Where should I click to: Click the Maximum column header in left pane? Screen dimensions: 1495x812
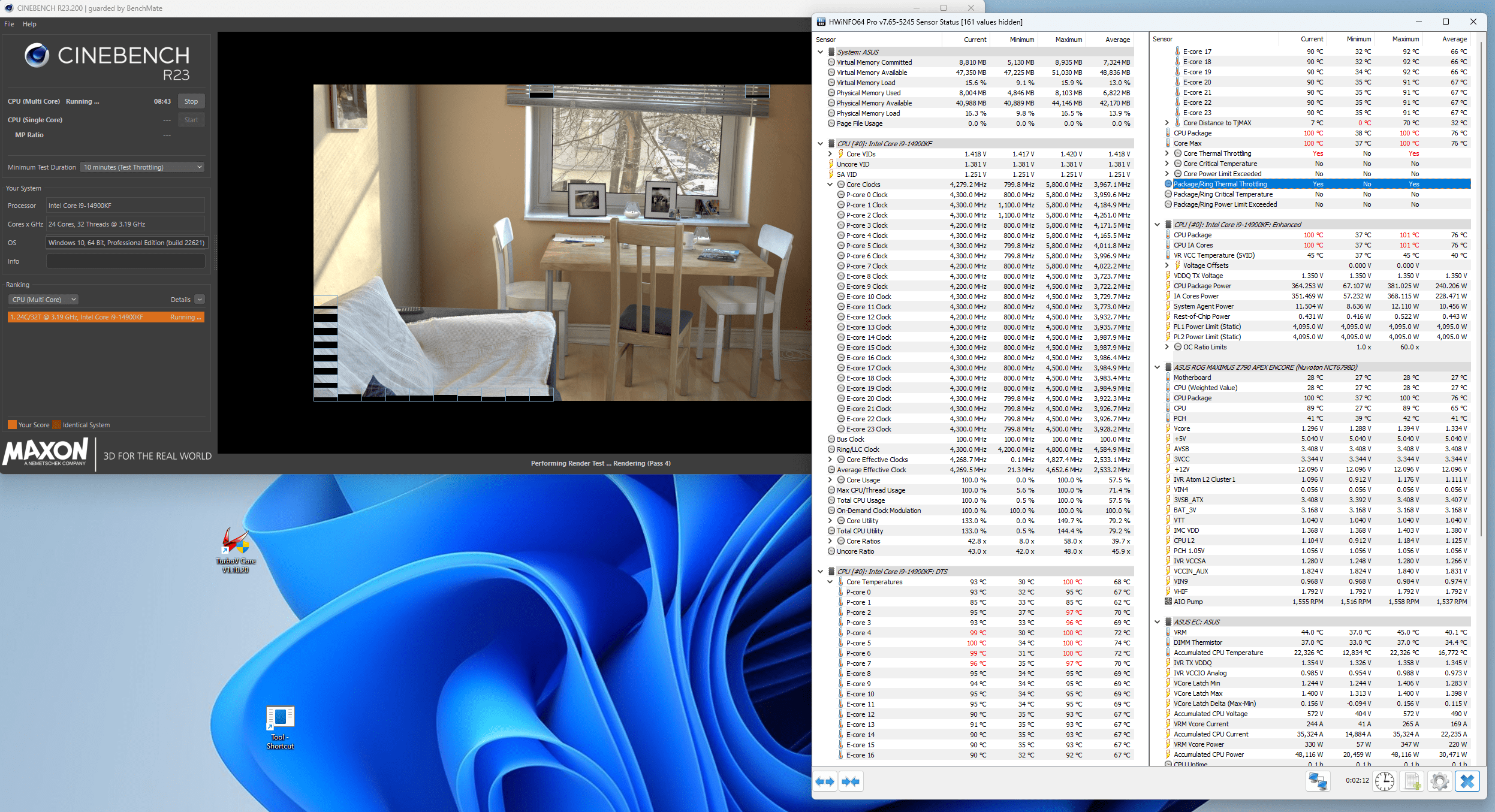pyautogui.click(x=1062, y=40)
